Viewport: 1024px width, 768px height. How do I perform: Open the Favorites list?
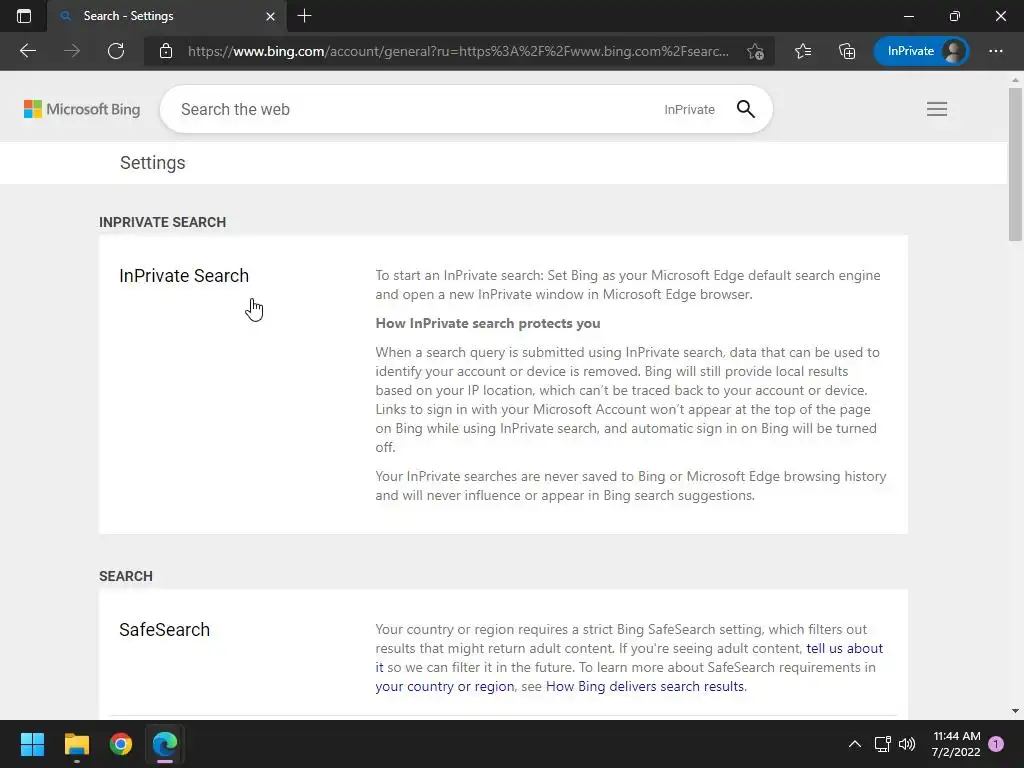coord(803,51)
